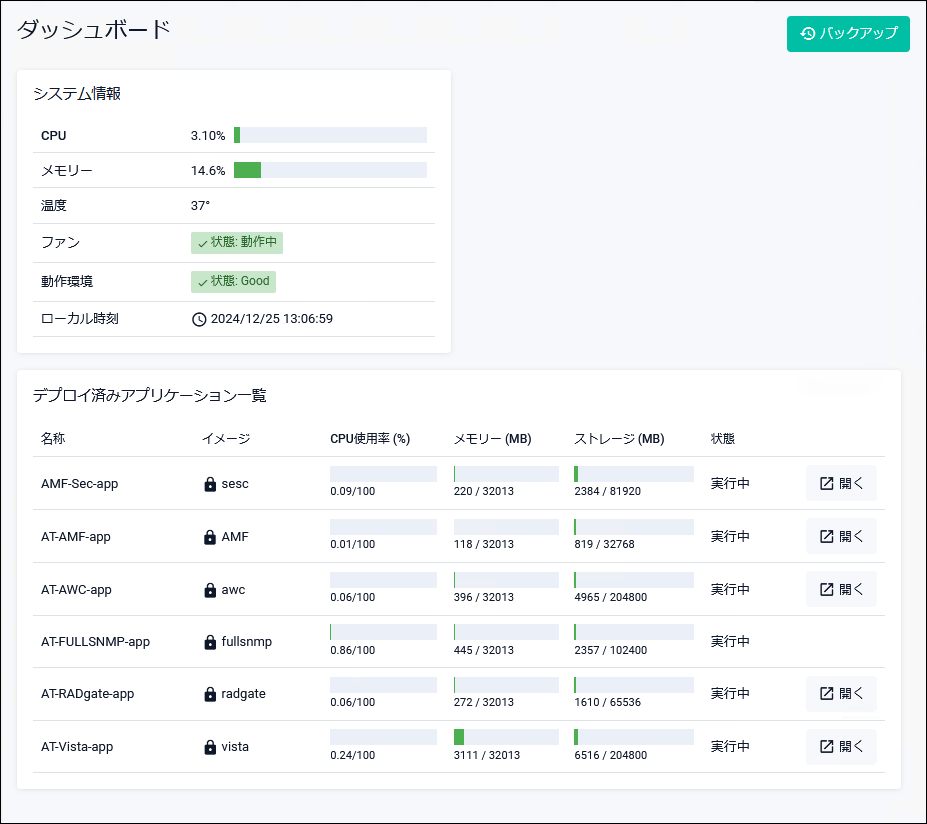Click the lock icon next to fullsnmp
The image size is (927, 824).
210,642
